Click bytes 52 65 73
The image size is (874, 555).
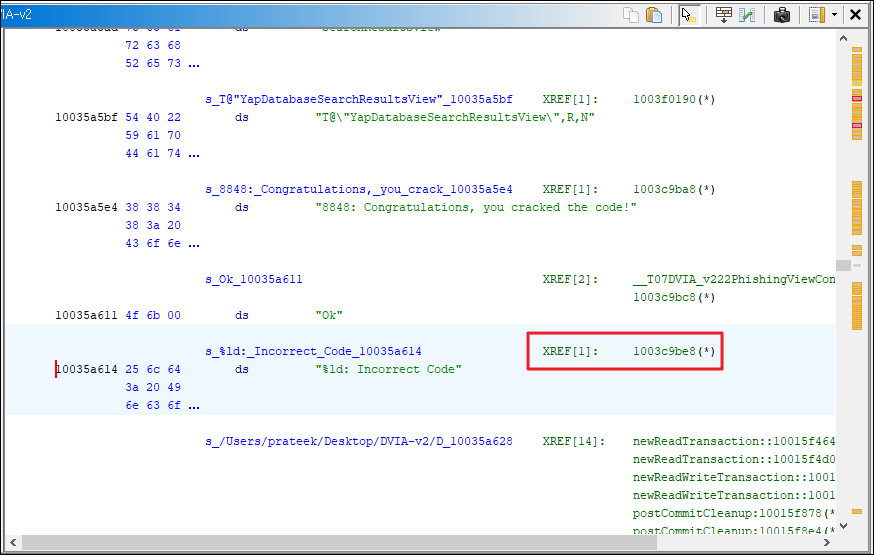point(153,64)
